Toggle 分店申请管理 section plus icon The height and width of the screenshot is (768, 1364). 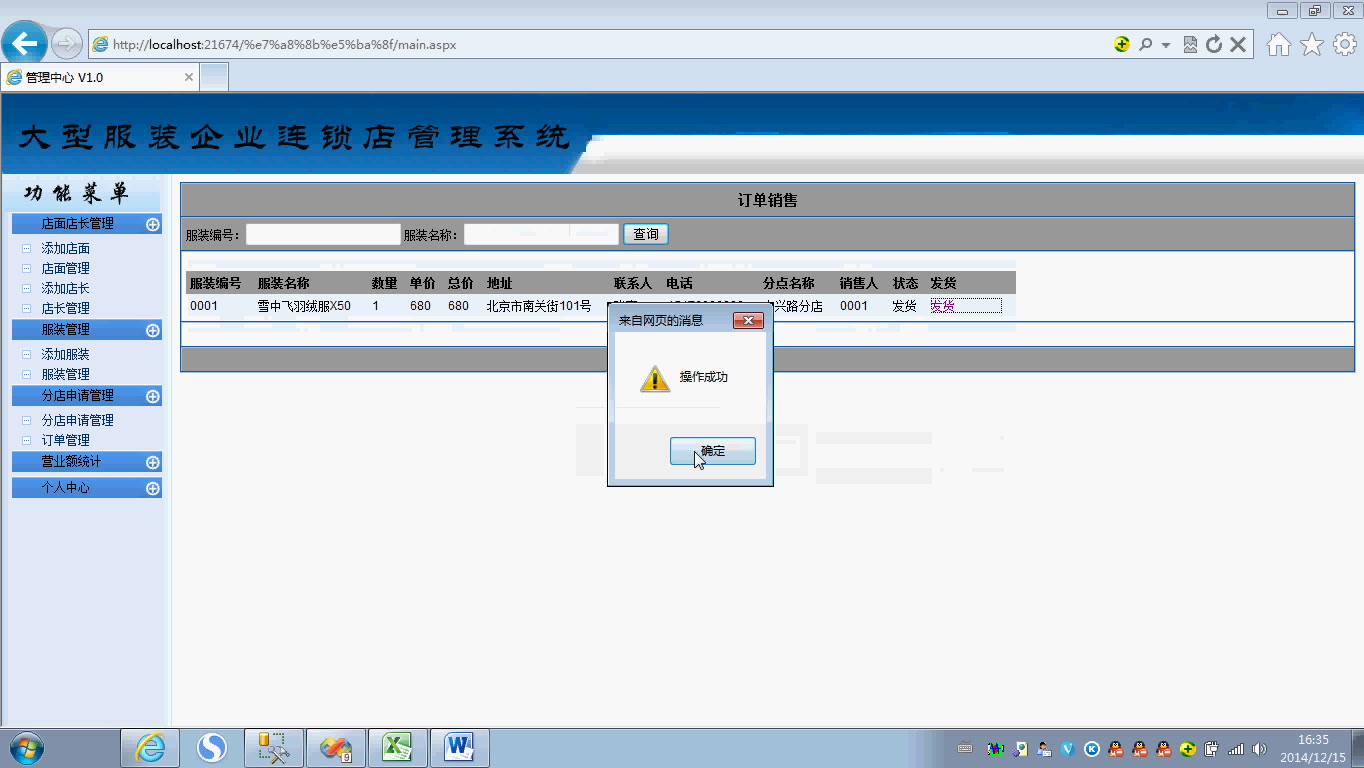click(153, 396)
